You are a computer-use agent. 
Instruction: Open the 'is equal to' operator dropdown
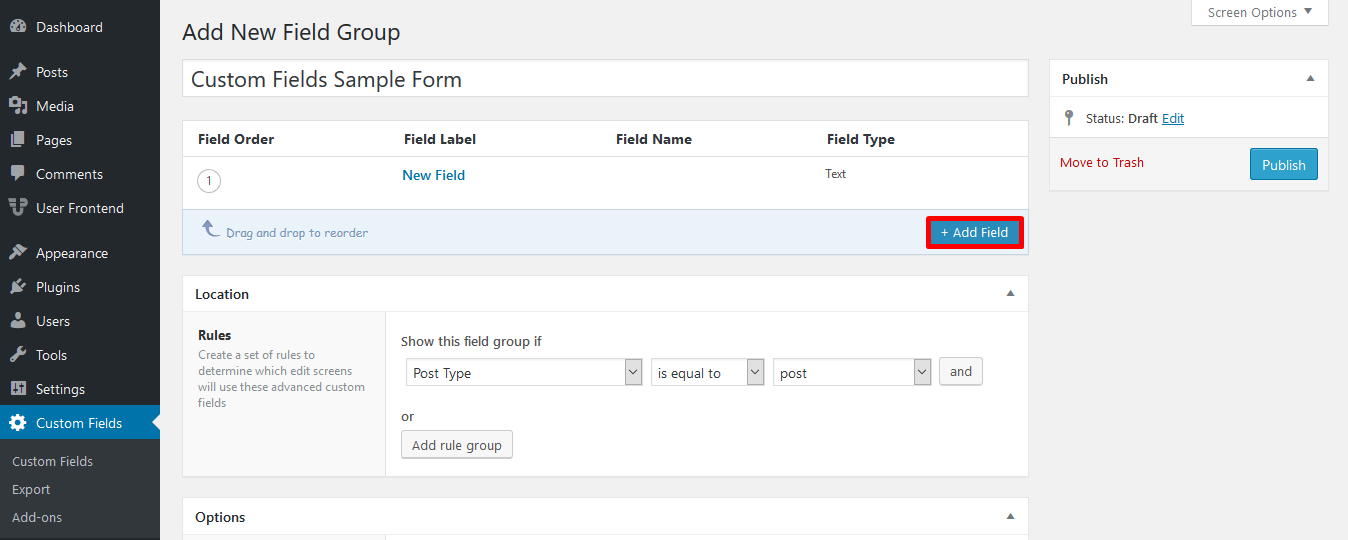[708, 373]
